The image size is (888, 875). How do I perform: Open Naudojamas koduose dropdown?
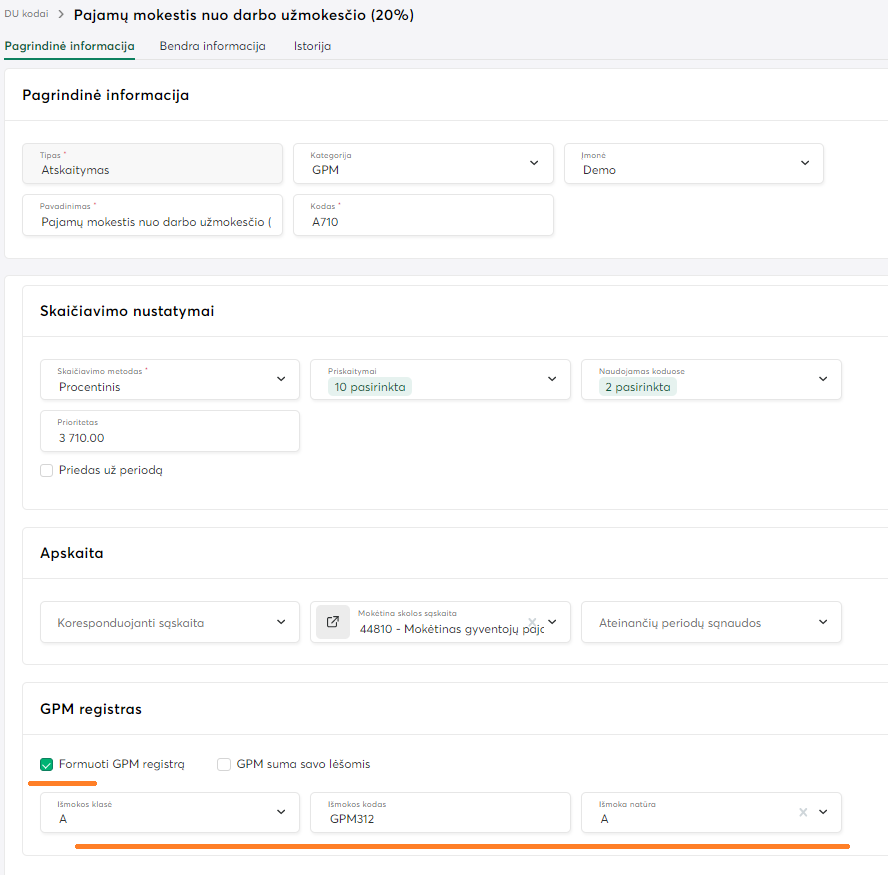point(822,379)
